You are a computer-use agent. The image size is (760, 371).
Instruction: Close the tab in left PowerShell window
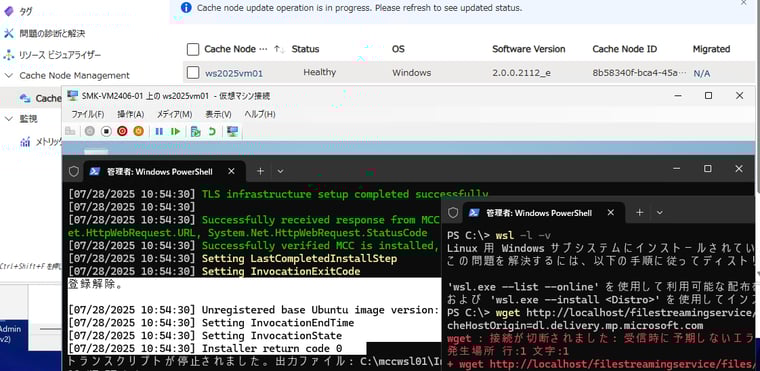pyautogui.click(x=231, y=171)
